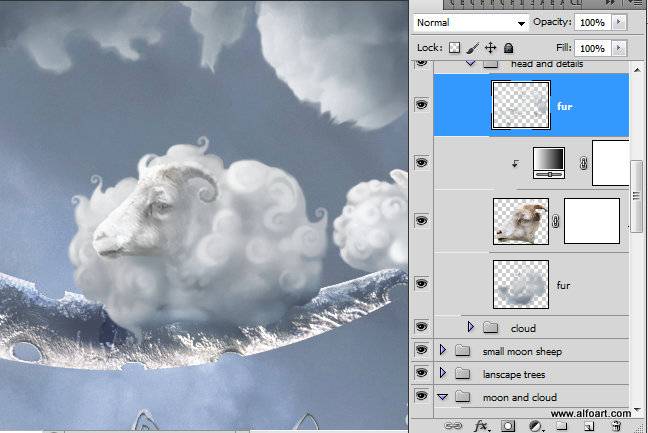This screenshot has height=433, width=648.
Task: Click the layers panel scrollbar thumb
Action: [x=636, y=196]
